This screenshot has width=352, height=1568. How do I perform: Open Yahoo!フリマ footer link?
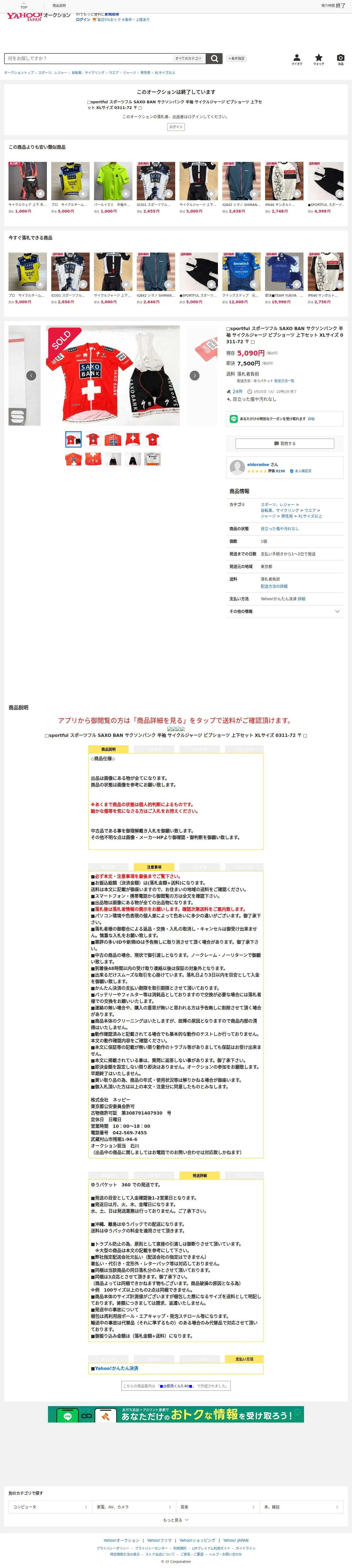[x=160, y=1540]
